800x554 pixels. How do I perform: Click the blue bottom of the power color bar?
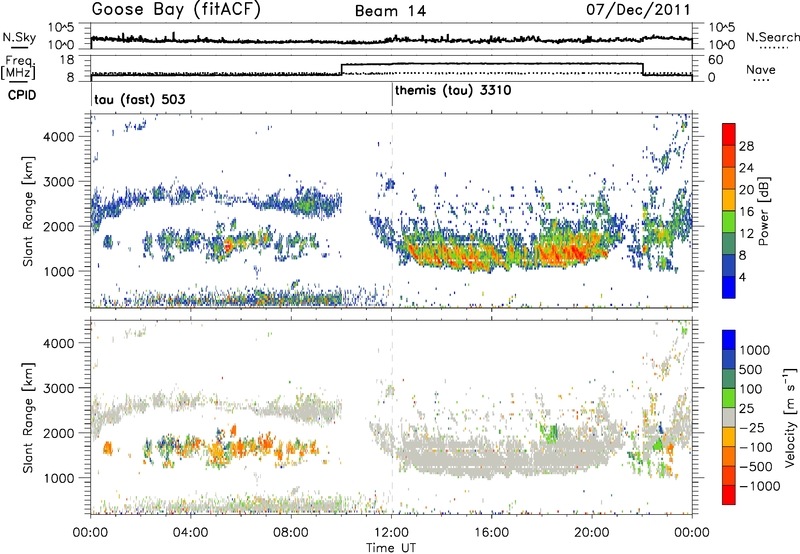tap(729, 287)
